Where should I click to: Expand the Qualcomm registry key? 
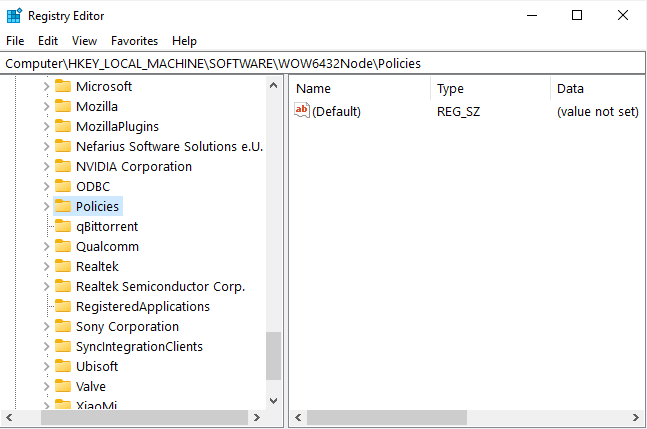click(46, 246)
